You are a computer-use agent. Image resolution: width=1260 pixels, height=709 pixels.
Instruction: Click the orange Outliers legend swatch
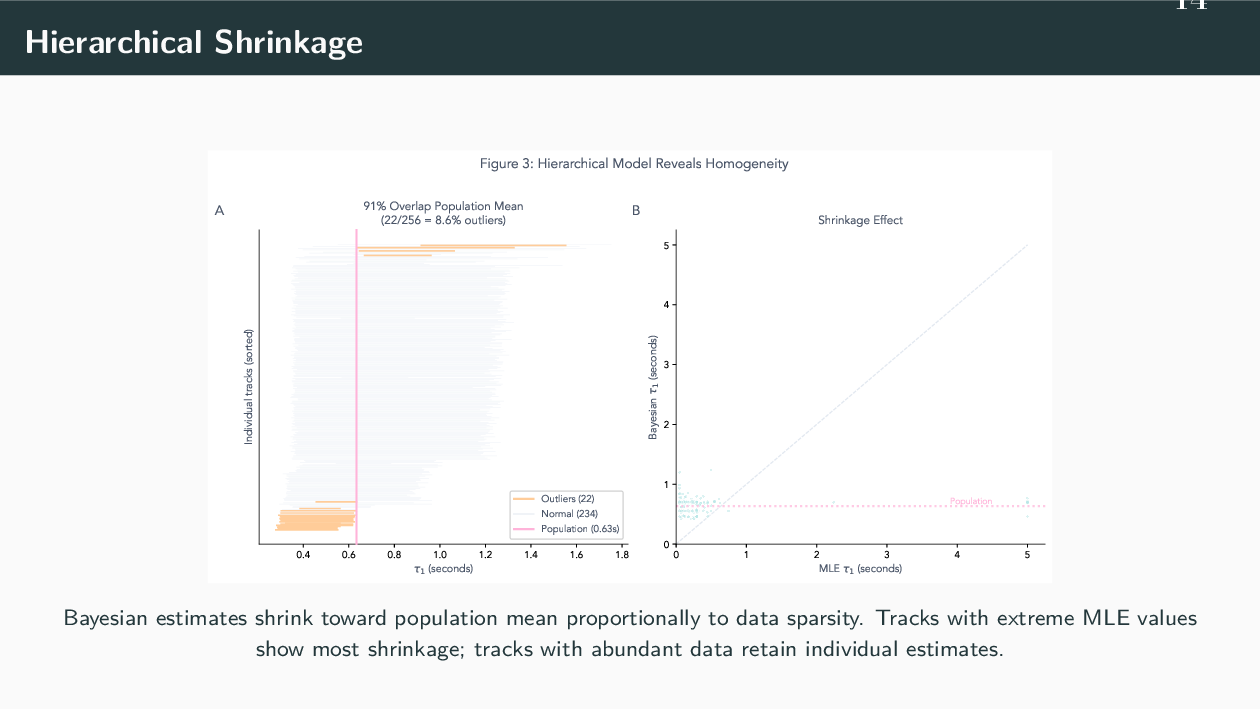[523, 498]
